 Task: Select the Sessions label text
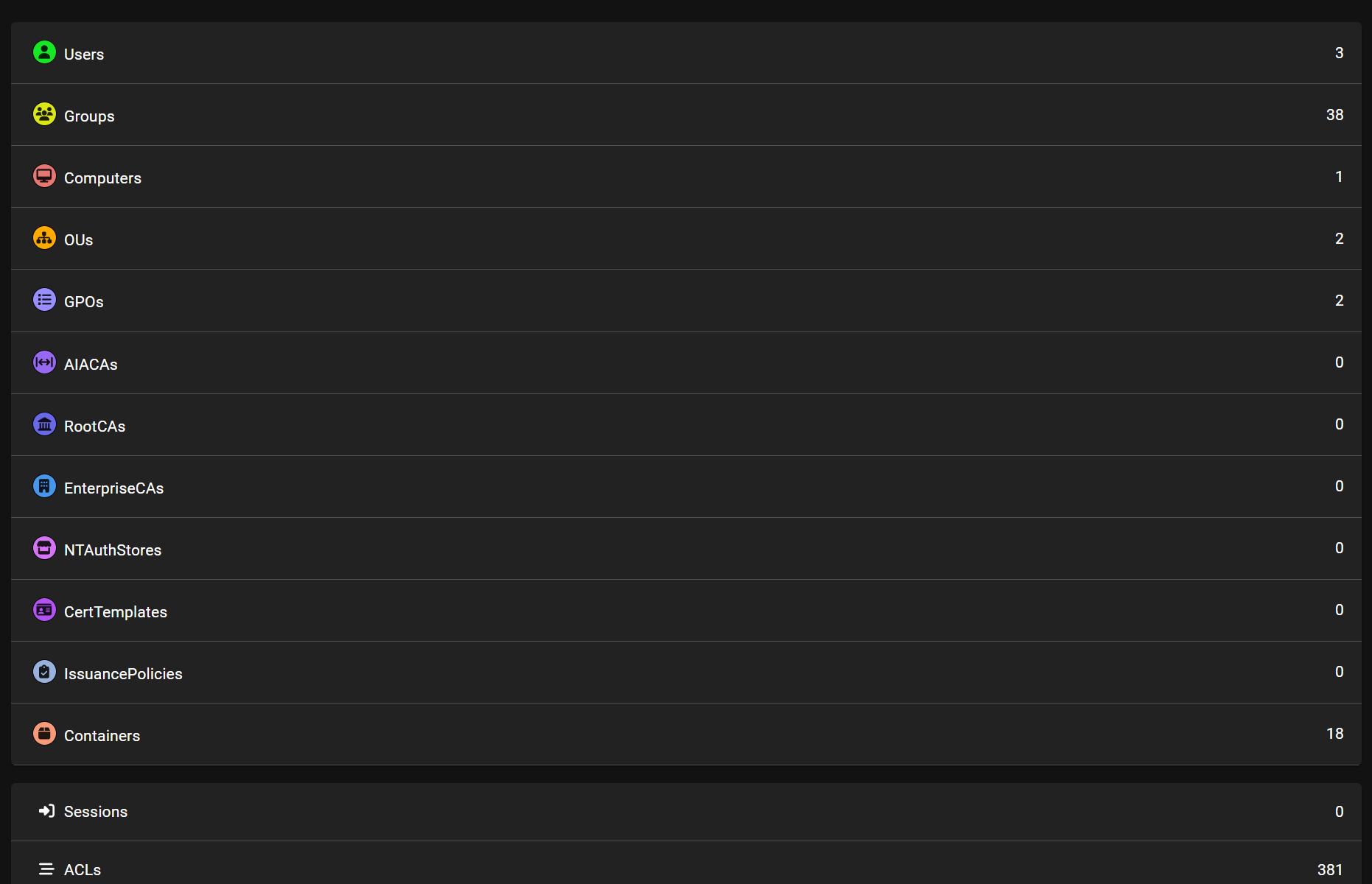coord(96,812)
